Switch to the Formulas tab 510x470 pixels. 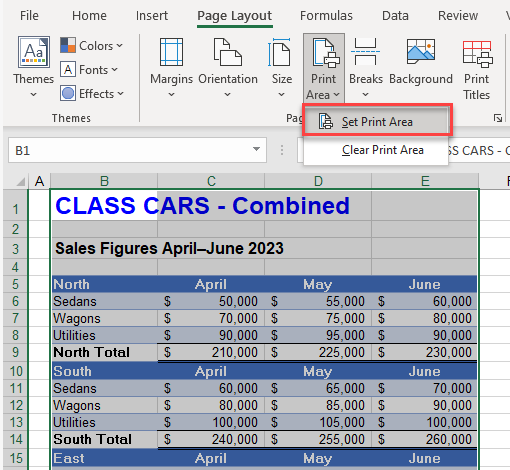[x=326, y=16]
